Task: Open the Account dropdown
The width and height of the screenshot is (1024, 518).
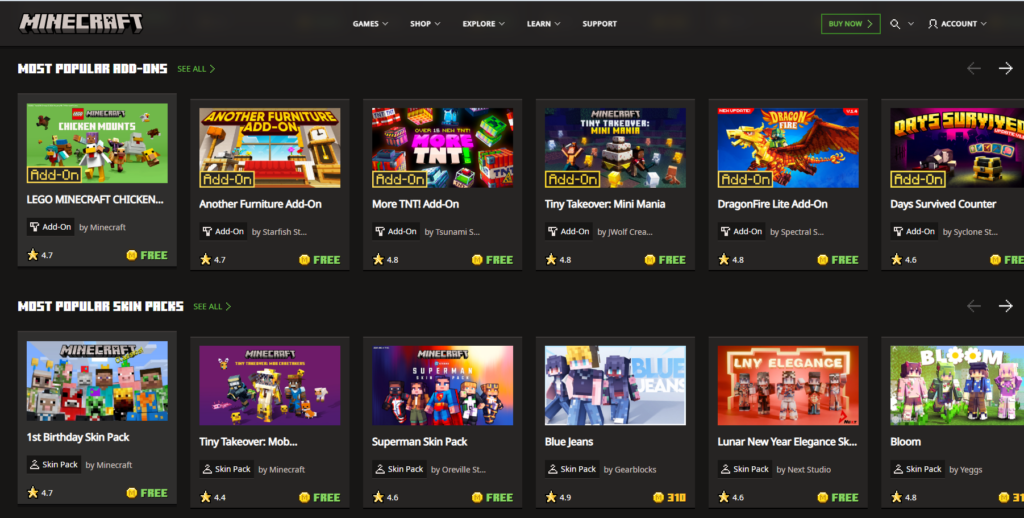Action: [957, 24]
